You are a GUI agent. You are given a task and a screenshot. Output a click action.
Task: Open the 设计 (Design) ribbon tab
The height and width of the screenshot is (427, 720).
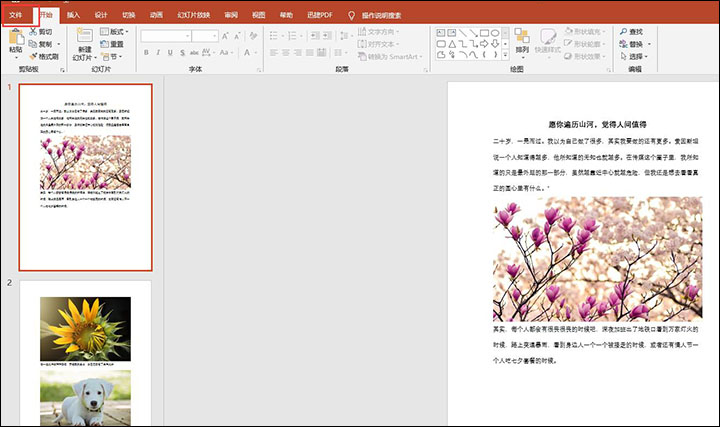pos(101,15)
